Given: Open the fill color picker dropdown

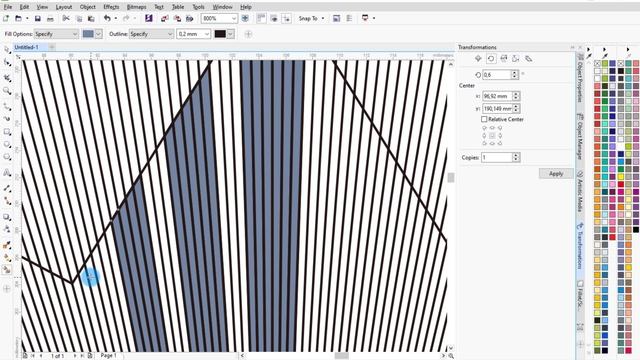Looking at the screenshot, I should (98, 34).
